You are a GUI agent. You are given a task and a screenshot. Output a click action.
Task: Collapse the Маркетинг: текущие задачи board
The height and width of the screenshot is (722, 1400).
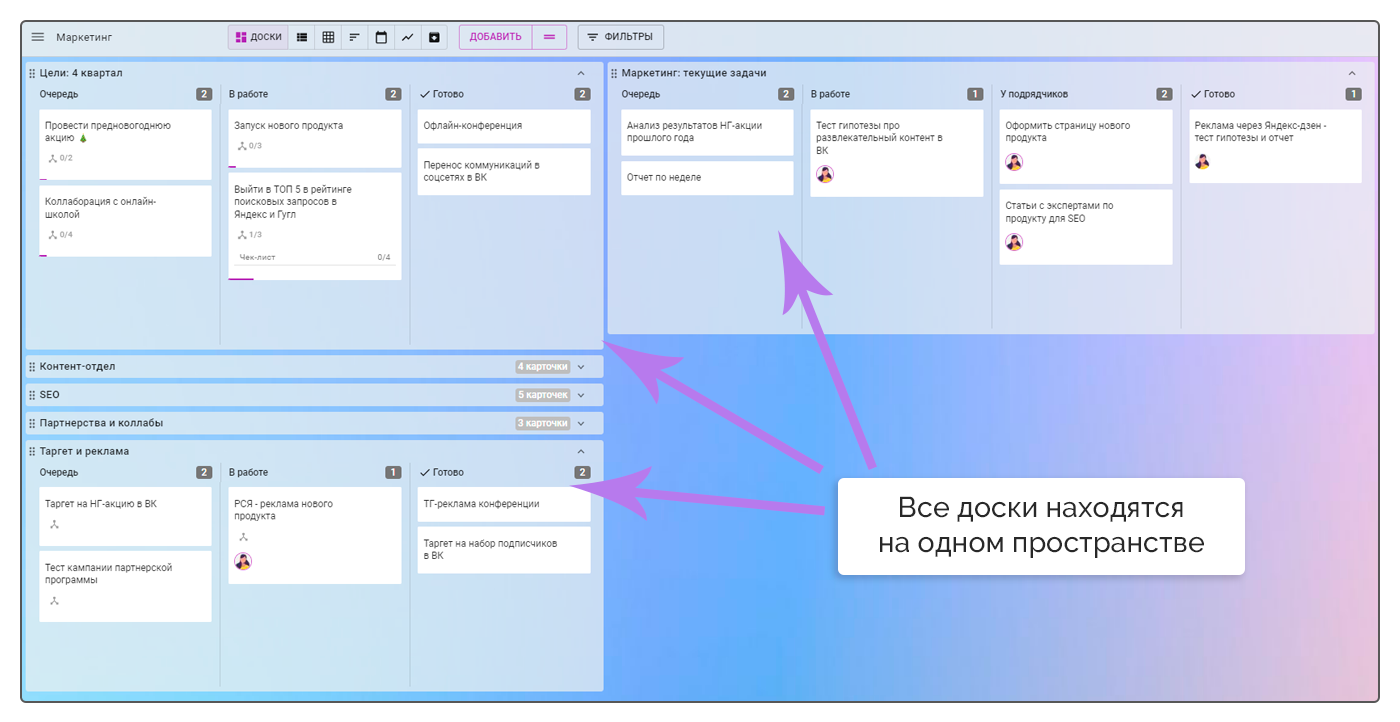1352,73
